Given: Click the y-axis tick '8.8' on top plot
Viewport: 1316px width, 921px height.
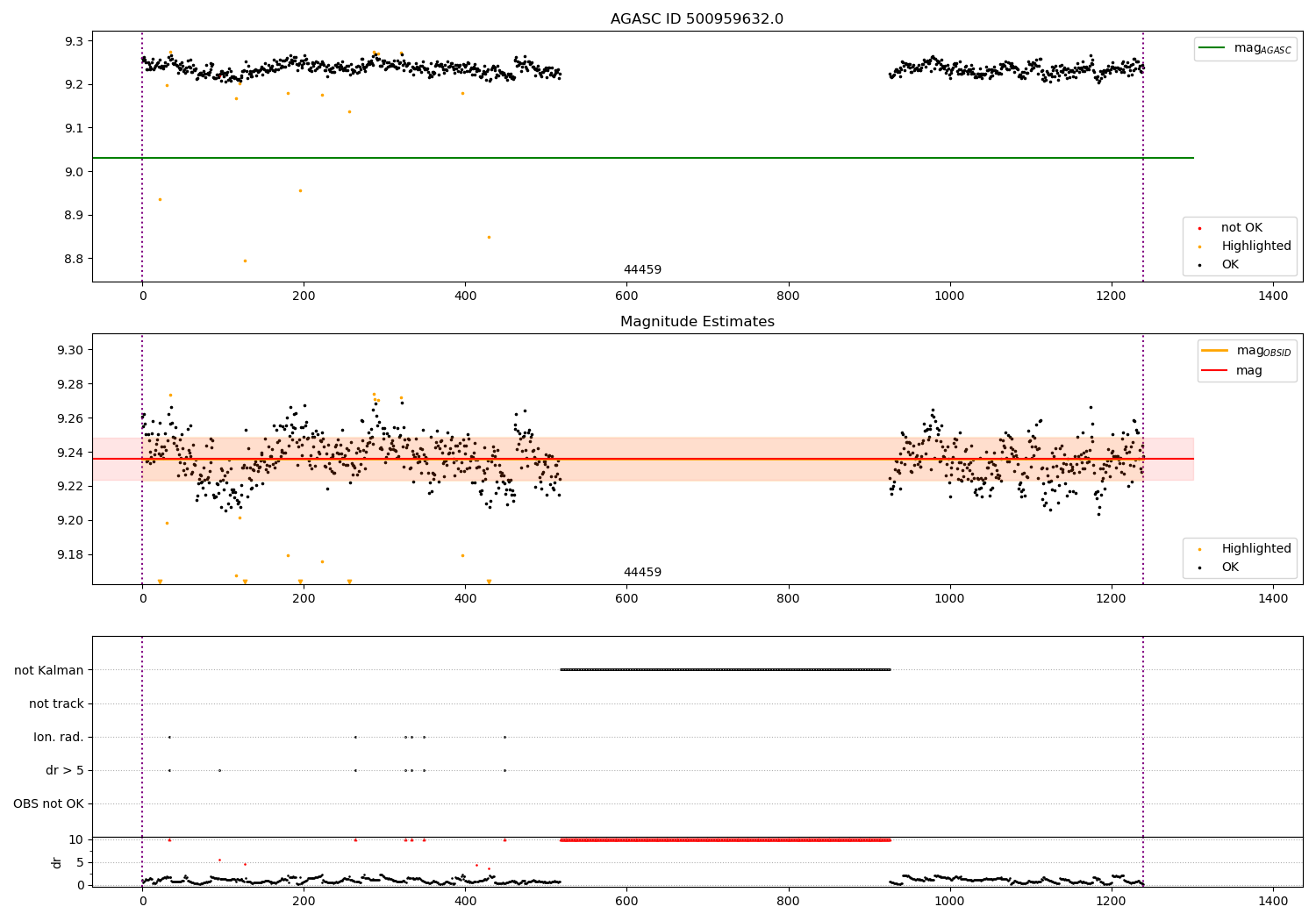Looking at the screenshot, I should pos(74,260).
